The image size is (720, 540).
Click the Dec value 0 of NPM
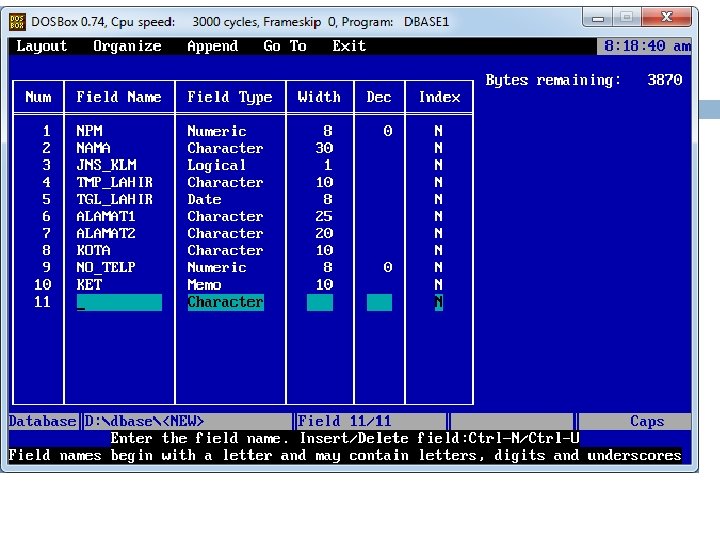(x=388, y=131)
